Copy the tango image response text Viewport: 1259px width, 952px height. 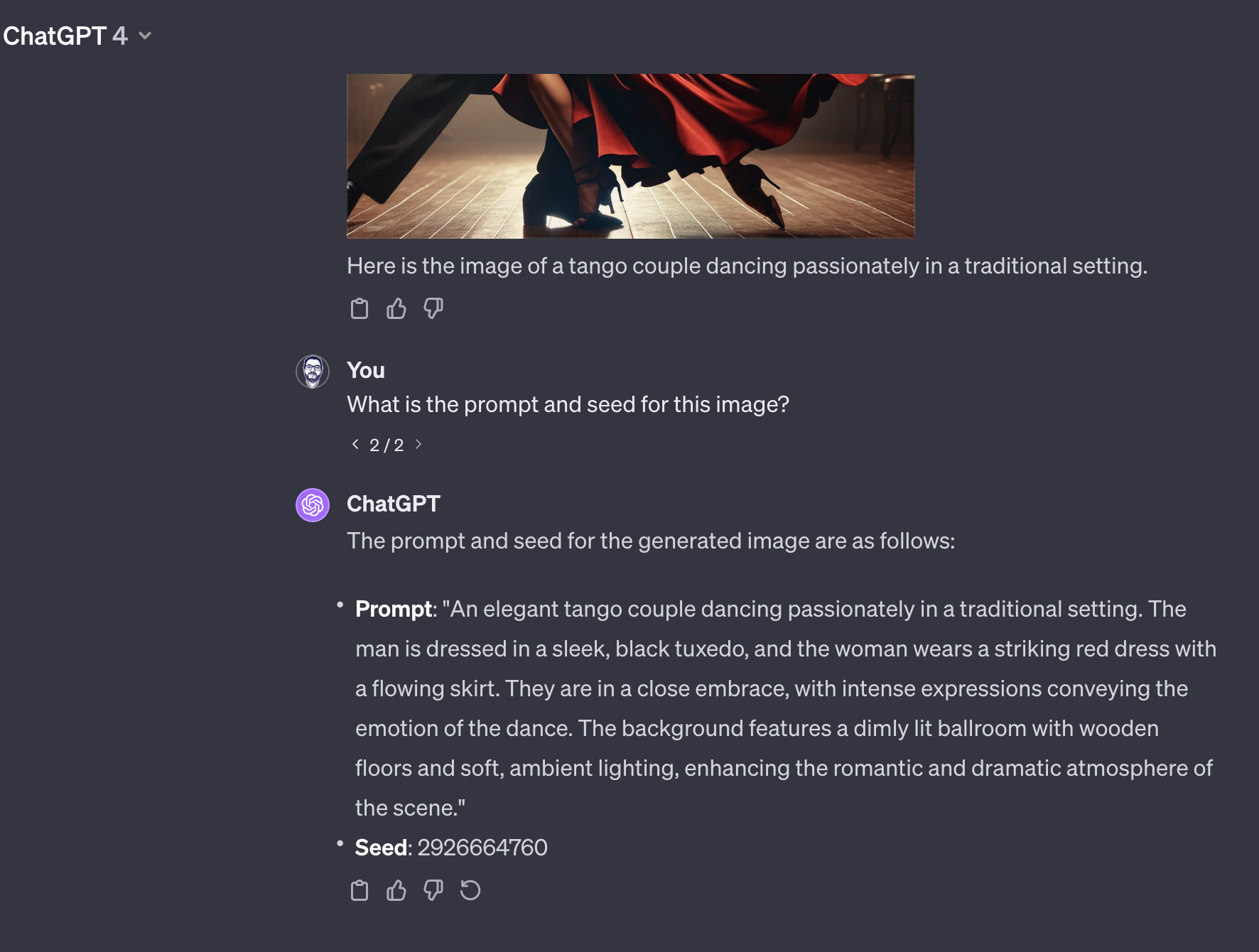point(360,308)
